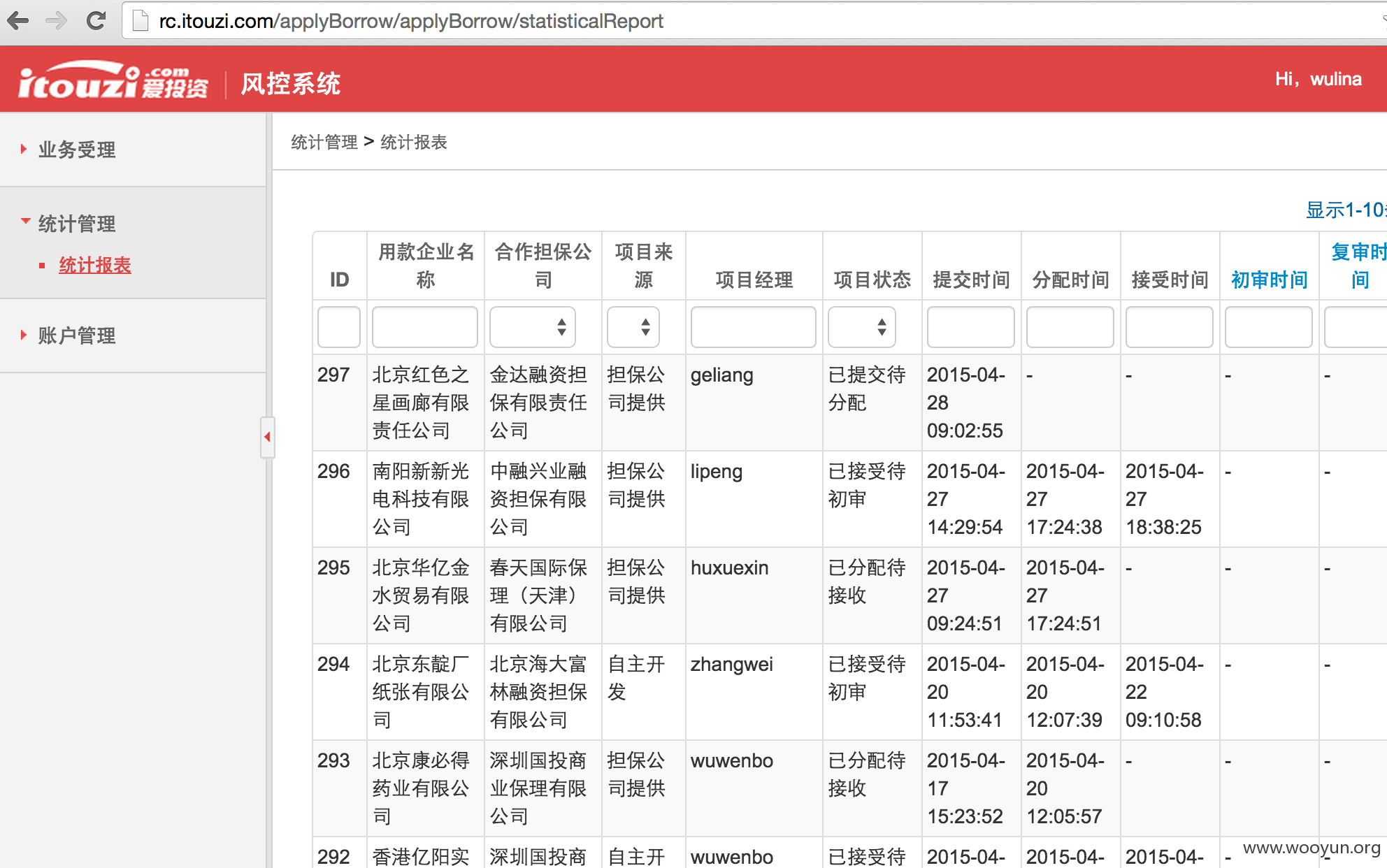Viewport: 1387px width, 868px height.
Task: Reload the page with the refresh icon
Action: 96,21
